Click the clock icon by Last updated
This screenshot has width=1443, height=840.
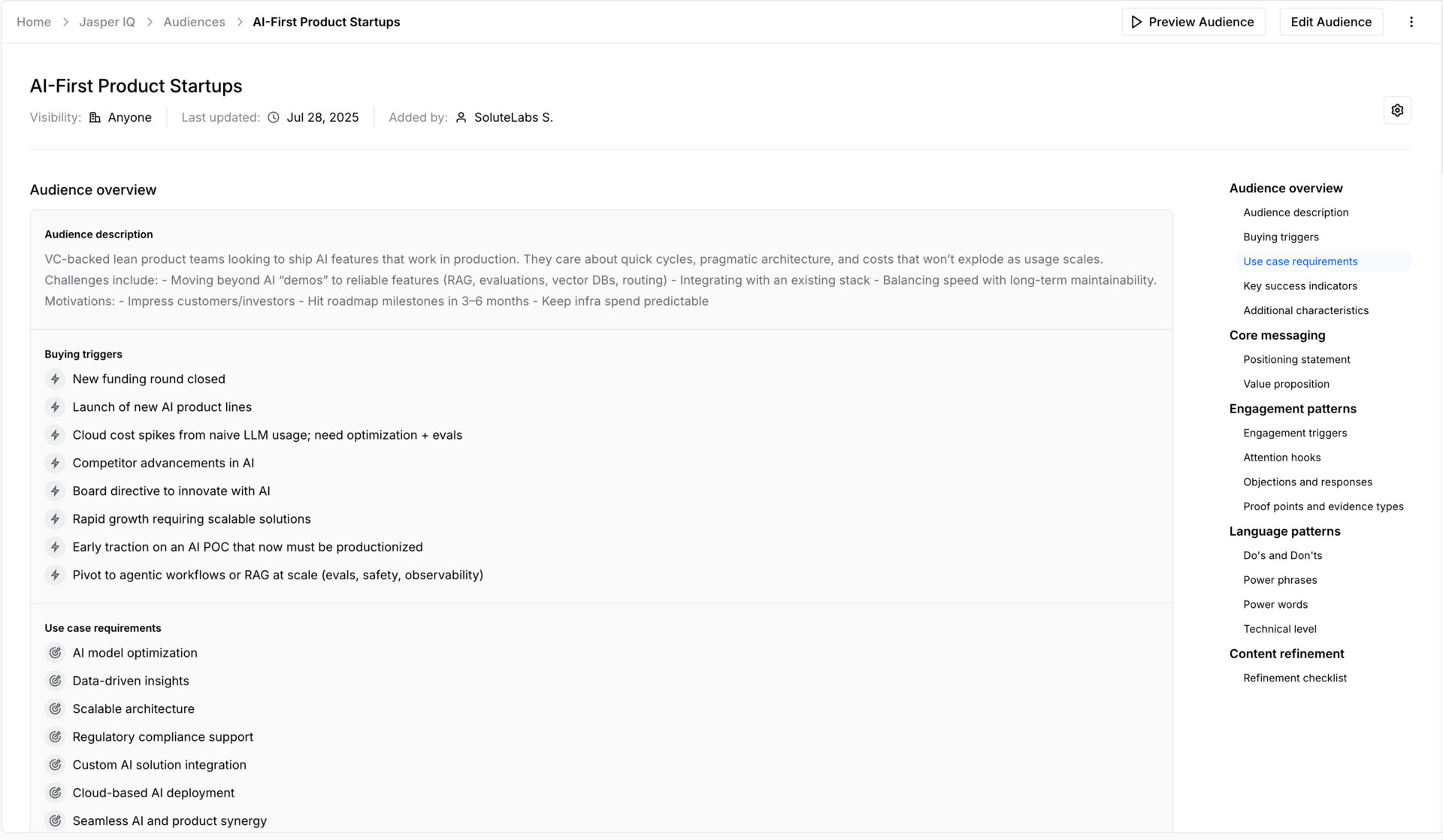click(x=274, y=117)
